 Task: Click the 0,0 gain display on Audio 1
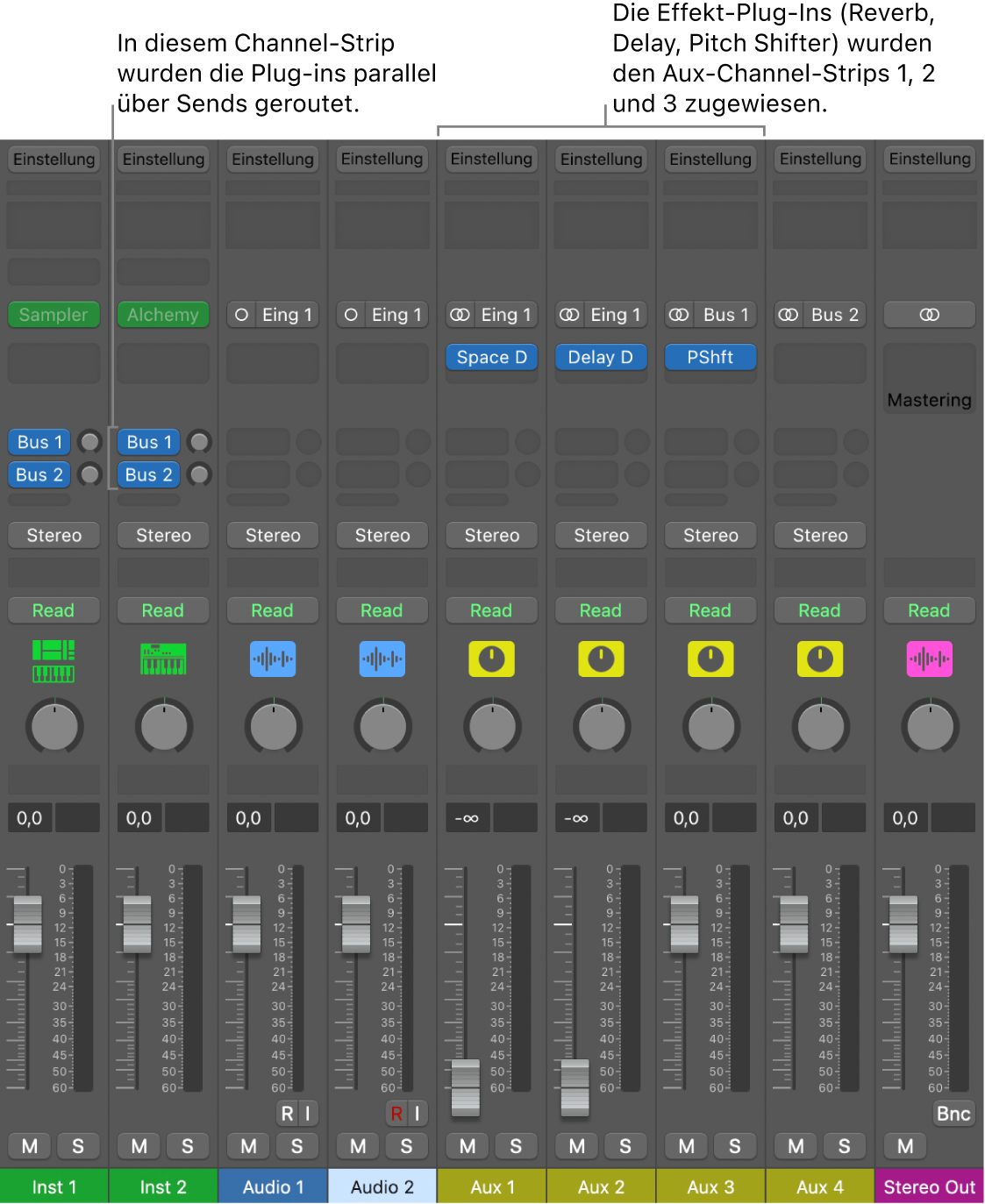pos(247,816)
